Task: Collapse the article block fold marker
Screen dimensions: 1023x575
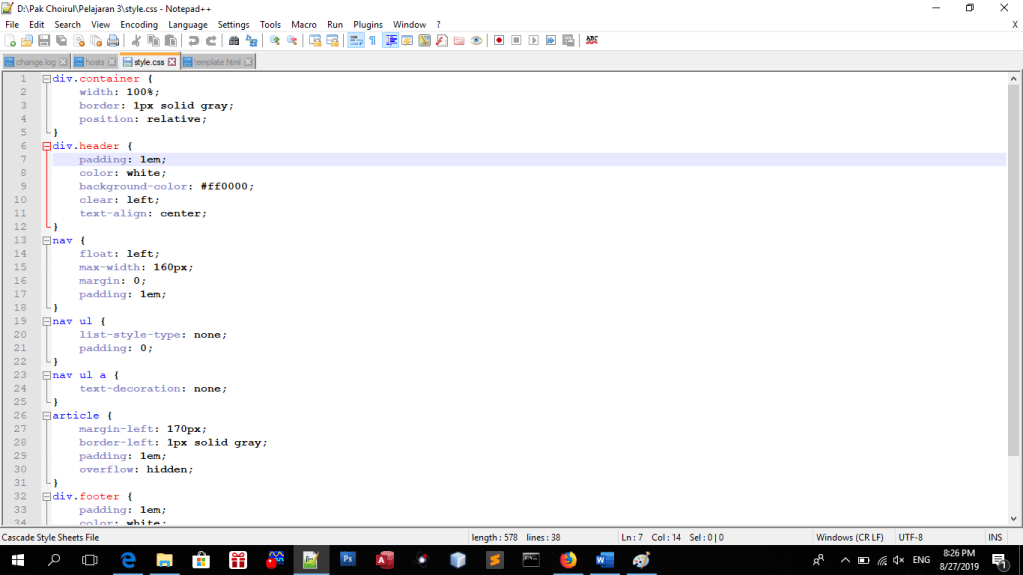Action: pyautogui.click(x=46, y=415)
